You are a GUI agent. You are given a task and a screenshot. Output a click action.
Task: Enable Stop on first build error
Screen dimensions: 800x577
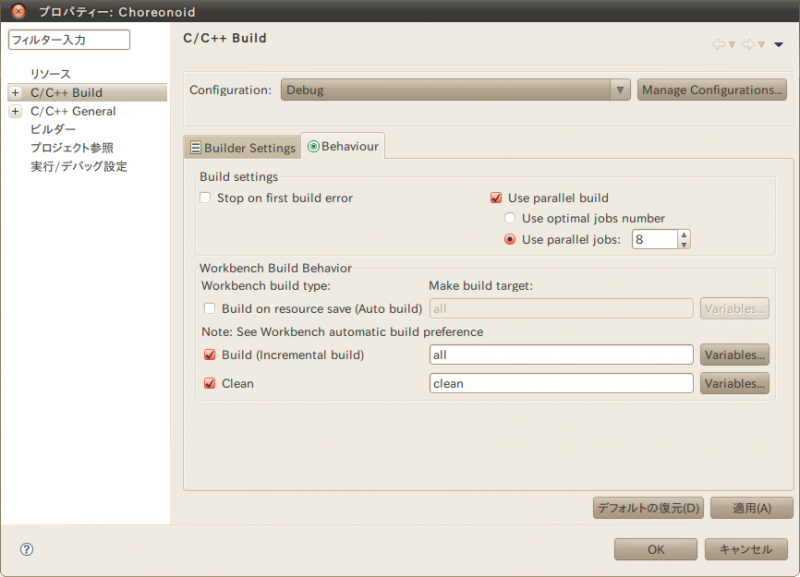tap(206, 198)
